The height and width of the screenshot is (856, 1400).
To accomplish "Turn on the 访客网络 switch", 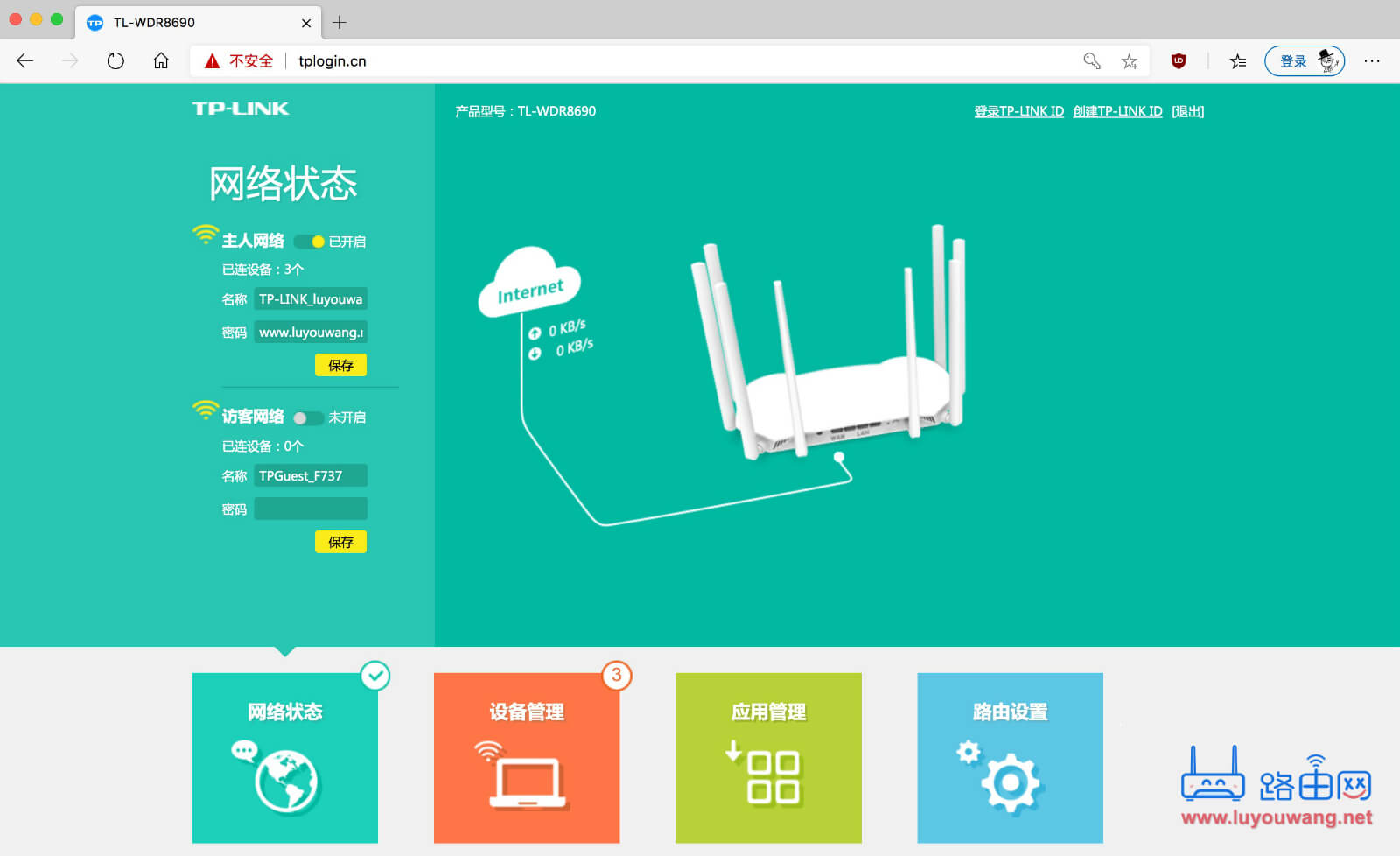I will click(x=309, y=418).
